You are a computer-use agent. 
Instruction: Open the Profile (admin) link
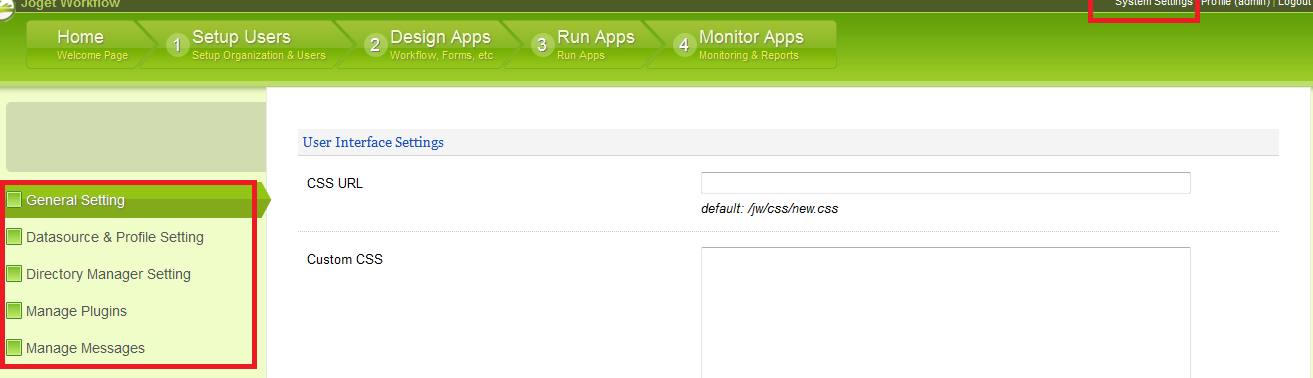click(1236, 4)
